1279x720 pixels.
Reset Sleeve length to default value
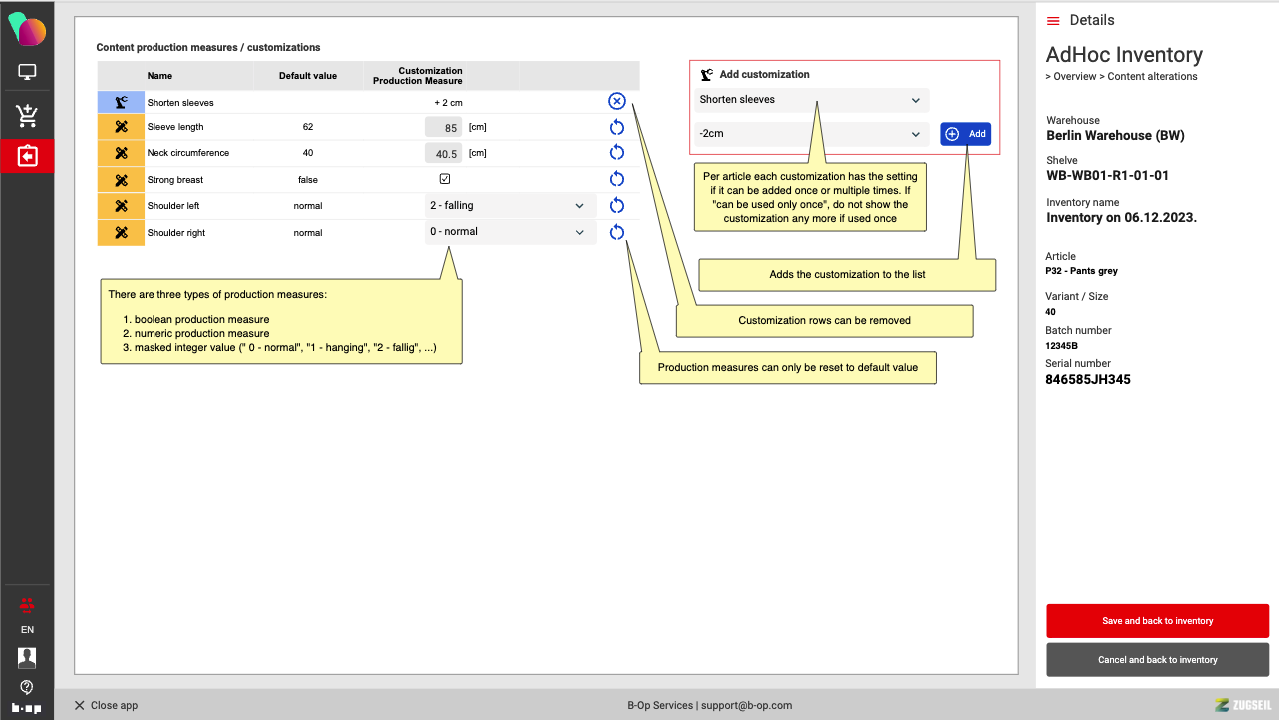point(617,127)
